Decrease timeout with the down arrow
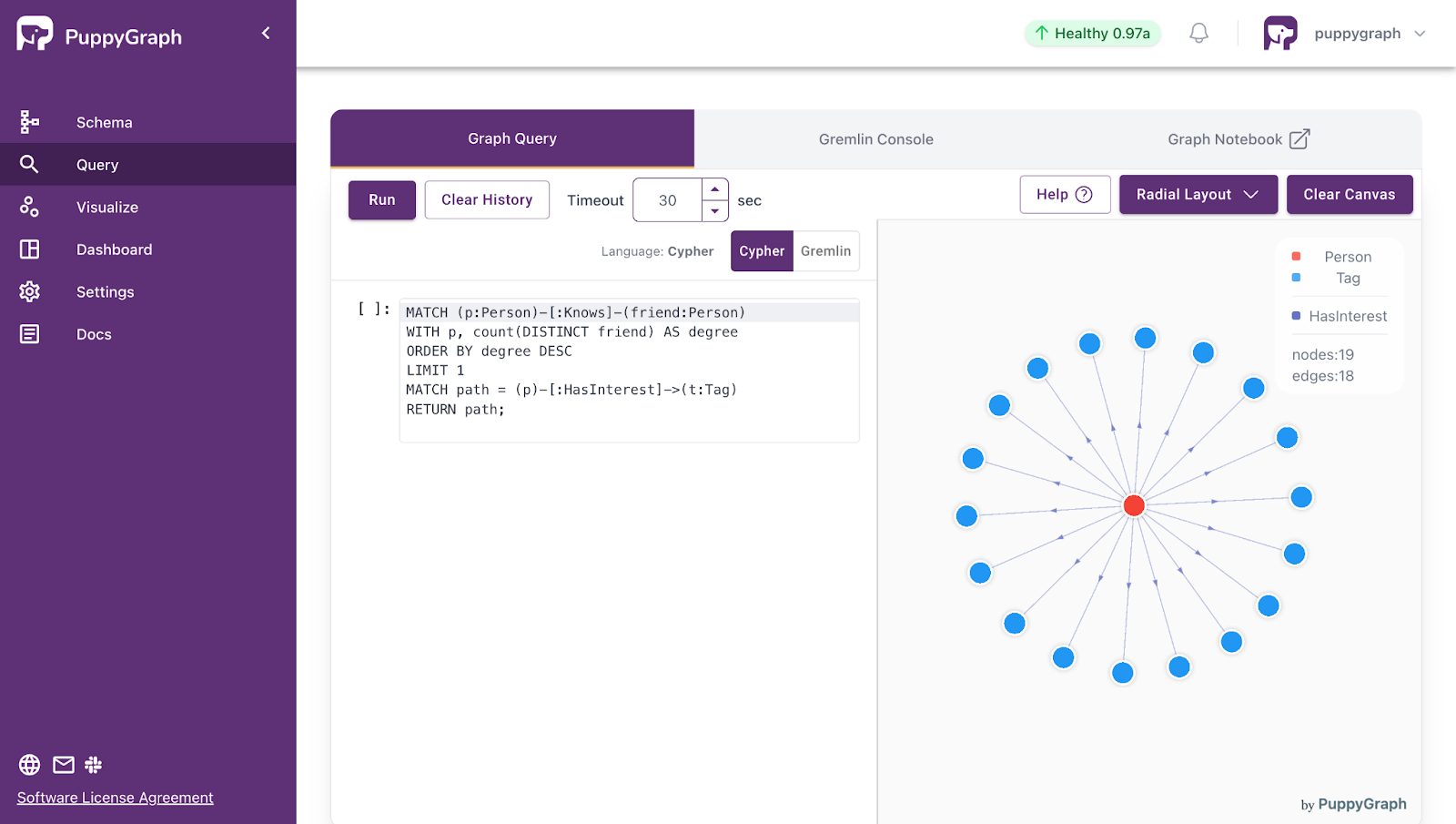Screen dimensions: 1456x824 pos(715,211)
